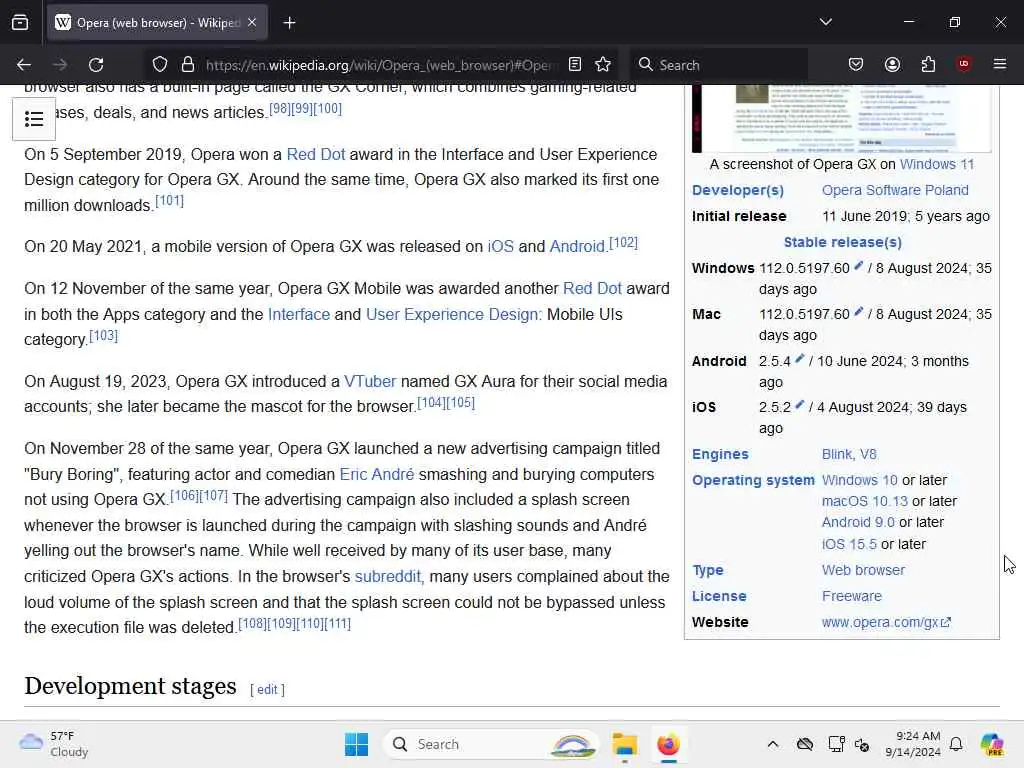Open citation link [102]
1024x768 pixels.
(x=623, y=242)
